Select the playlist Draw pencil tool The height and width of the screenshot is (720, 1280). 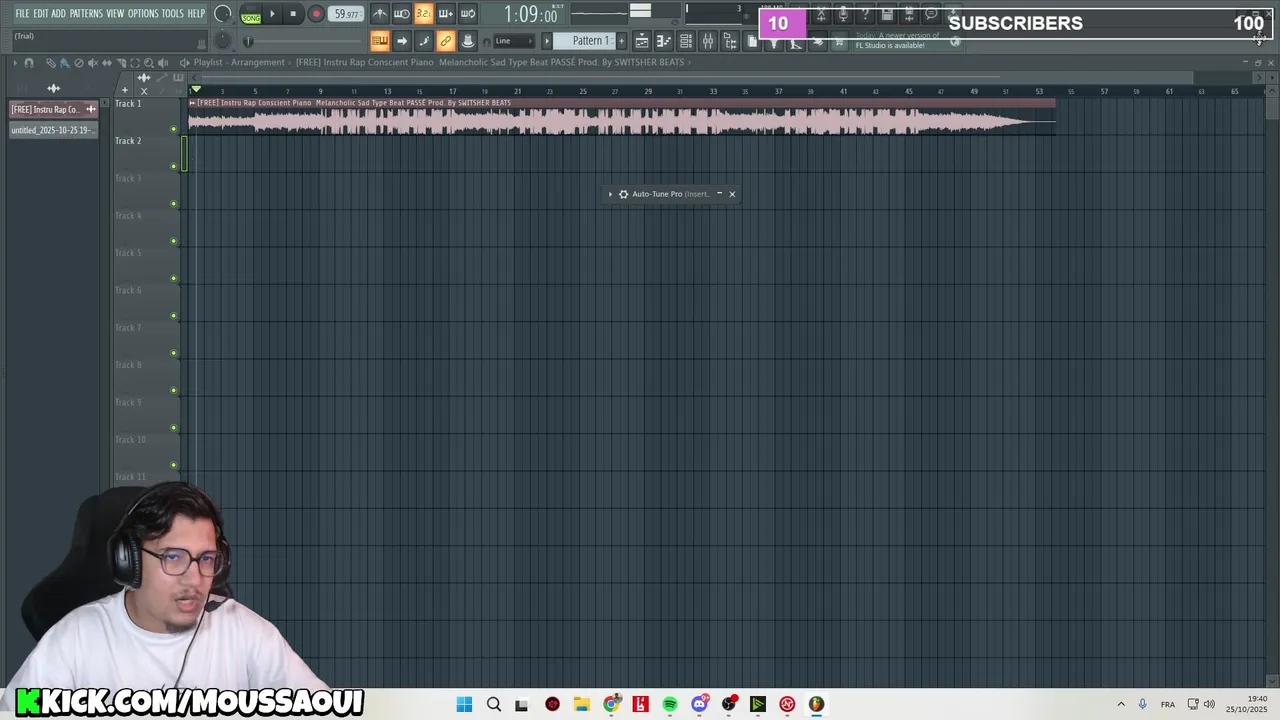[x=50, y=62]
